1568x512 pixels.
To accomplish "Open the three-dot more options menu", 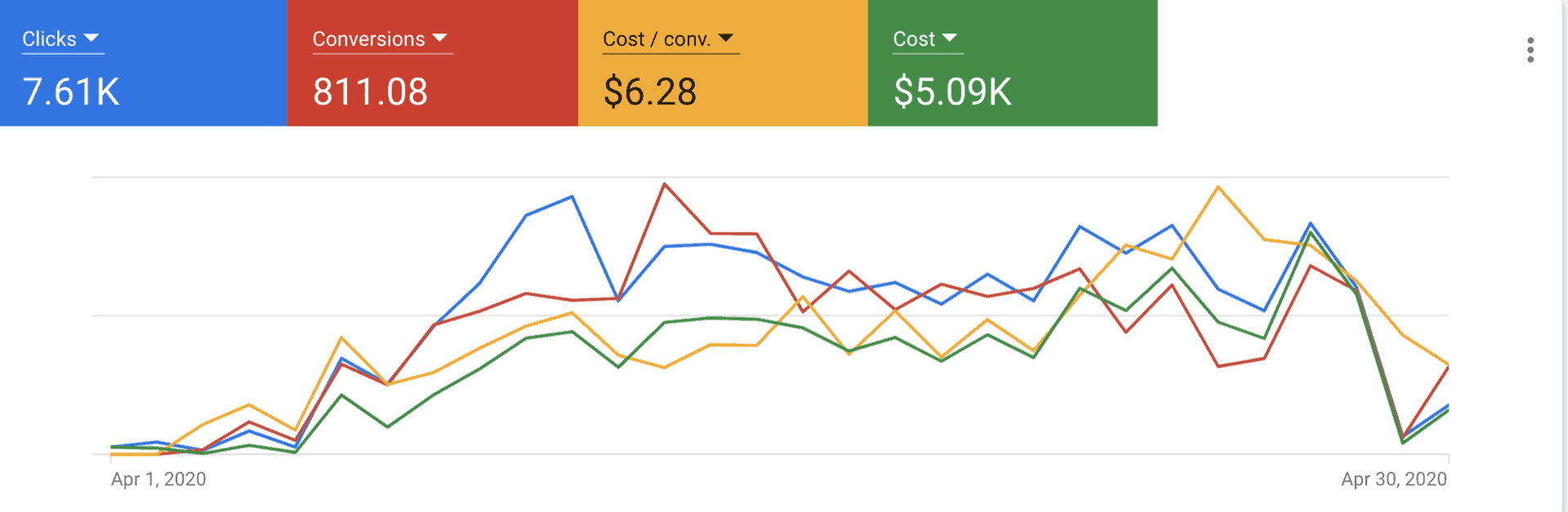I will click(x=1530, y=50).
